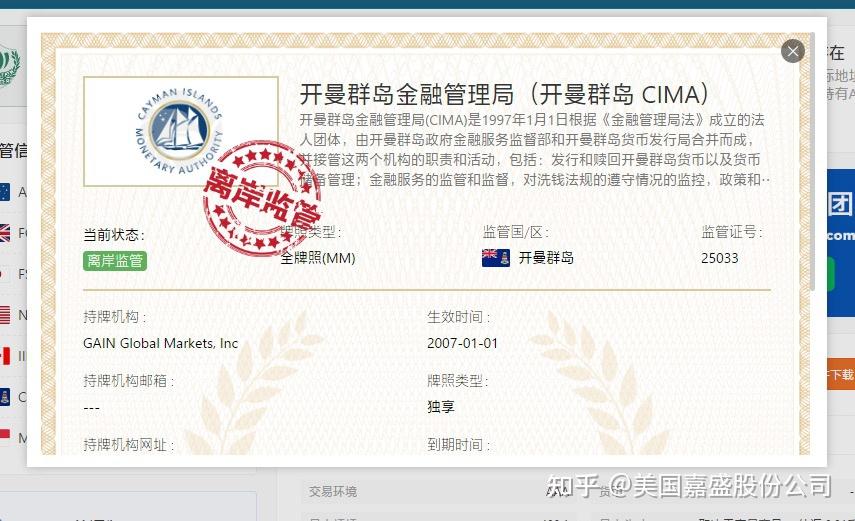Click the Canada flag icon in the background list

click(4, 356)
